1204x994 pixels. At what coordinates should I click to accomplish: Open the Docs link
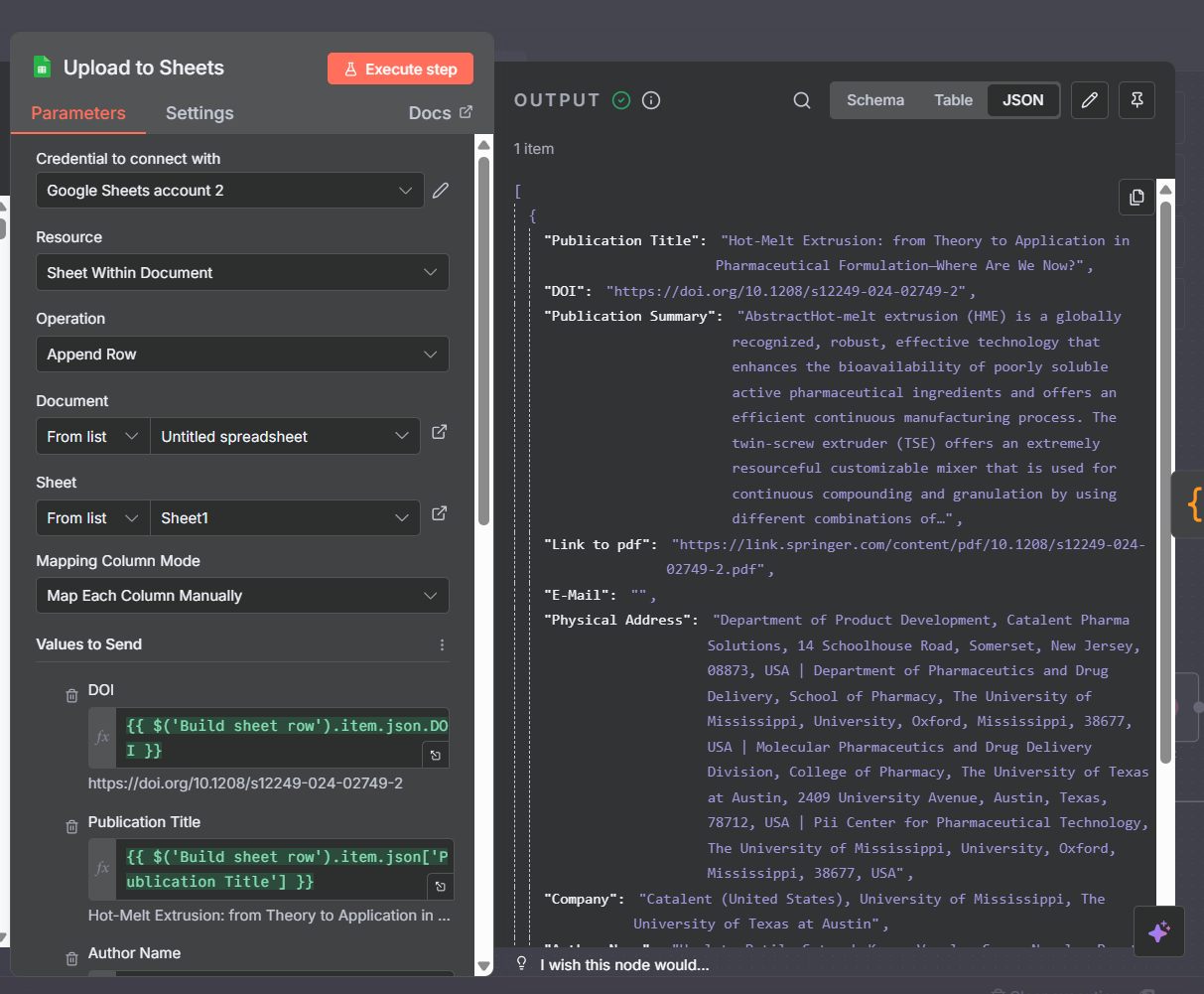tap(440, 113)
